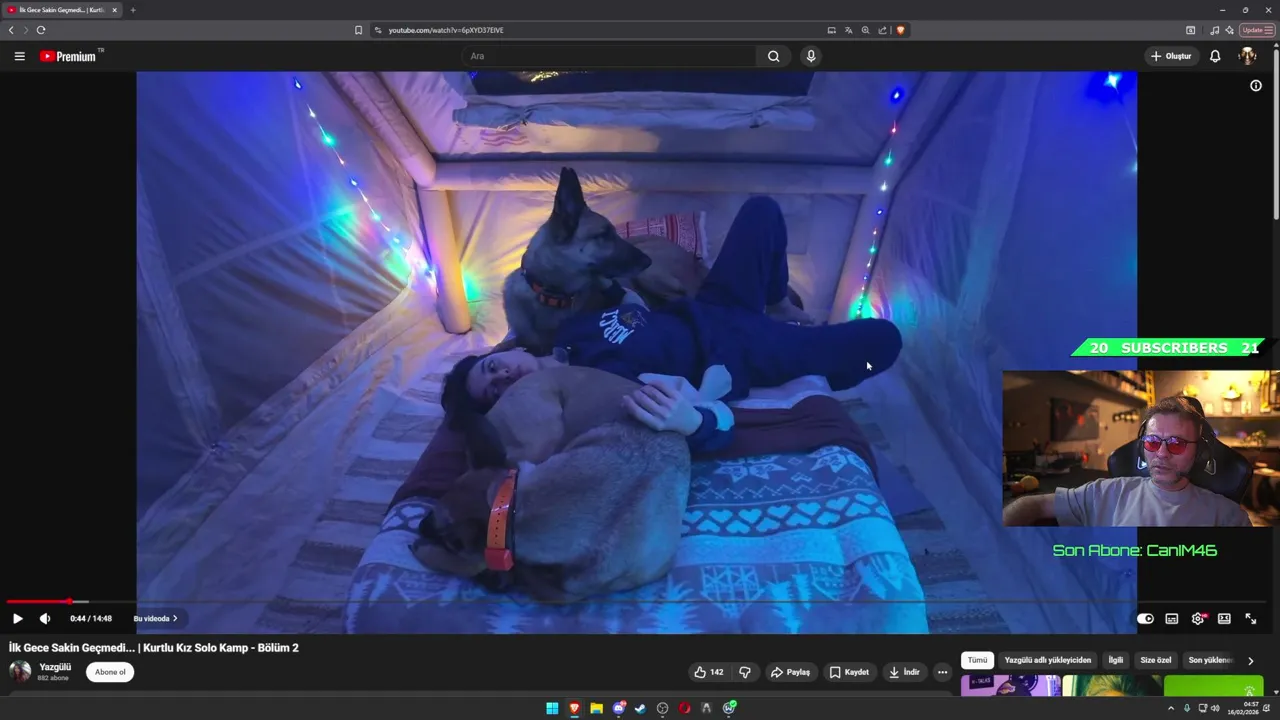This screenshot has height=720, width=1280.
Task: Open Brave Shields lion icon
Action: click(x=900, y=30)
